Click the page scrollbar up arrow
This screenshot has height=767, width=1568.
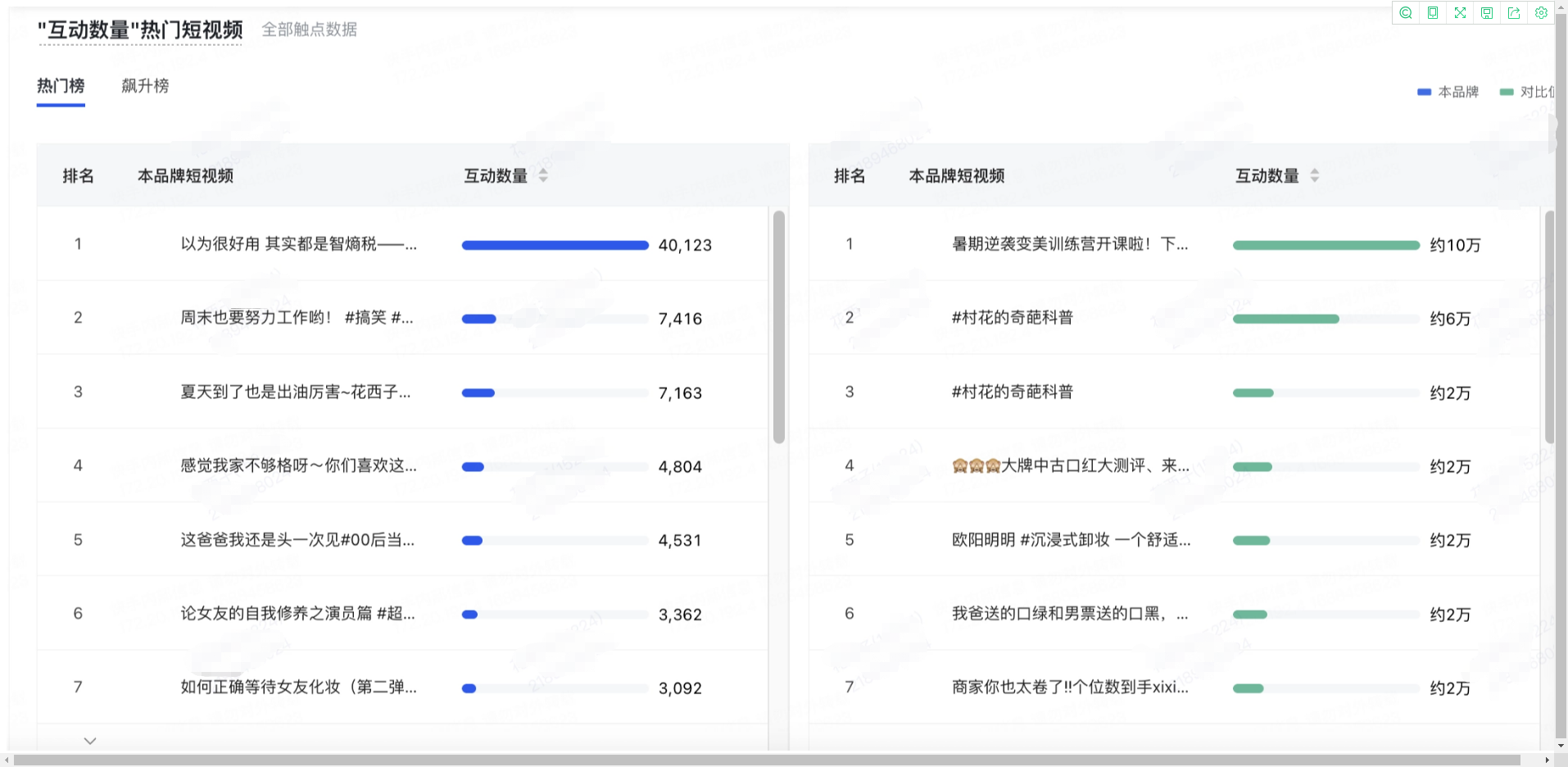pyautogui.click(x=1561, y=6)
